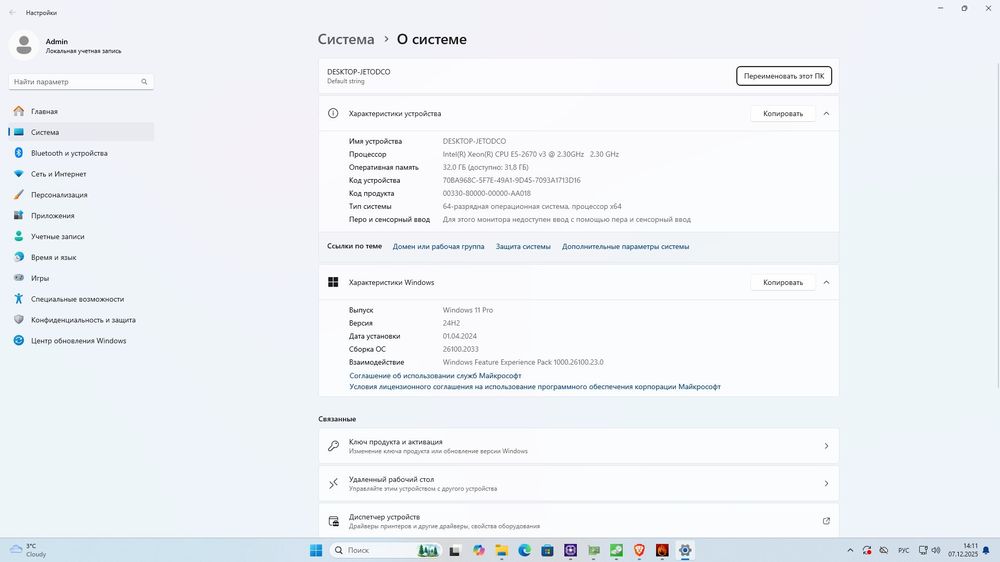Launch Copilot from the taskbar

(x=478, y=551)
